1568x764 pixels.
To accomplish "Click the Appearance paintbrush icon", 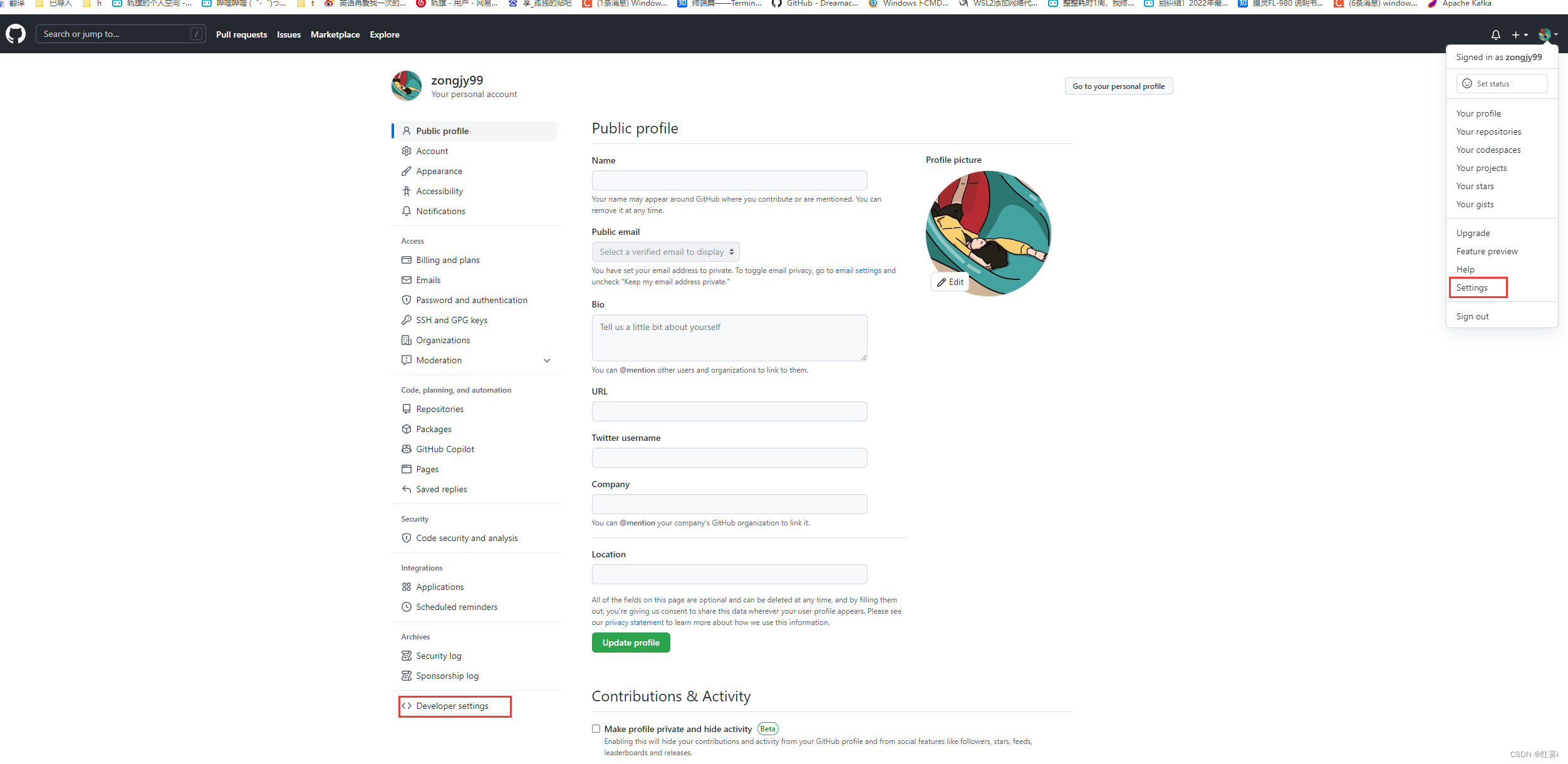I will coord(407,171).
